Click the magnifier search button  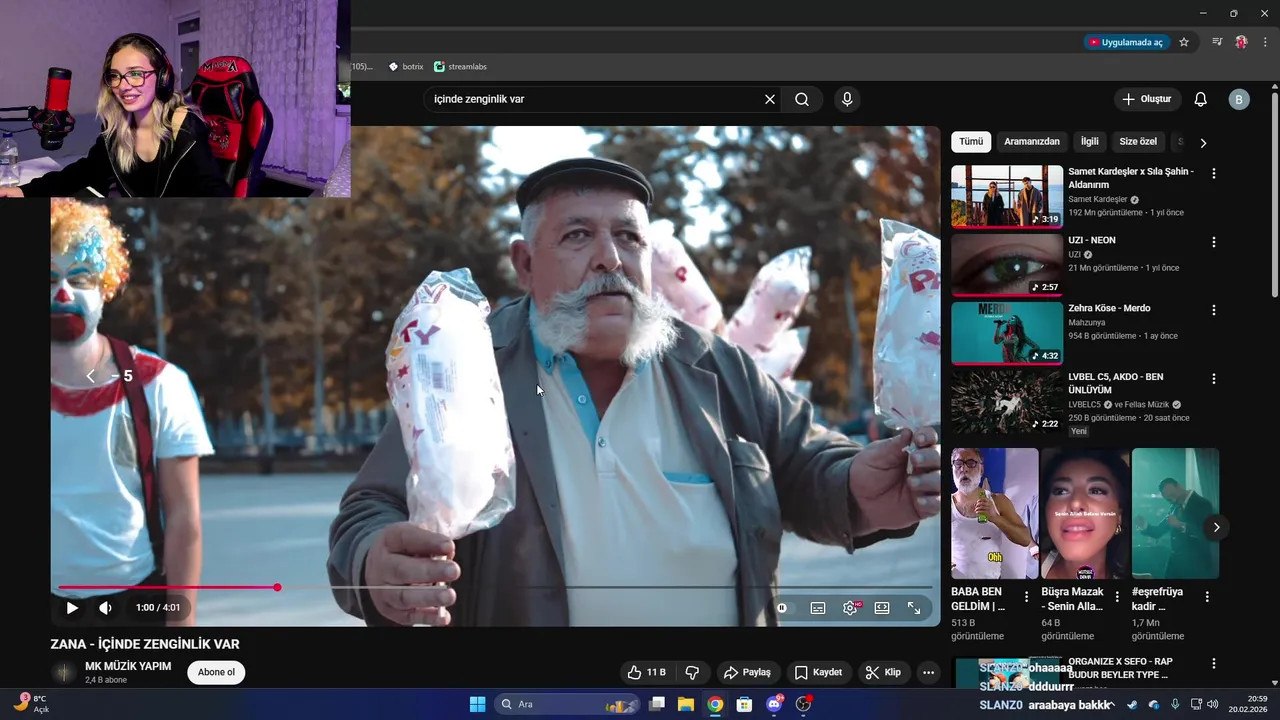coord(802,99)
